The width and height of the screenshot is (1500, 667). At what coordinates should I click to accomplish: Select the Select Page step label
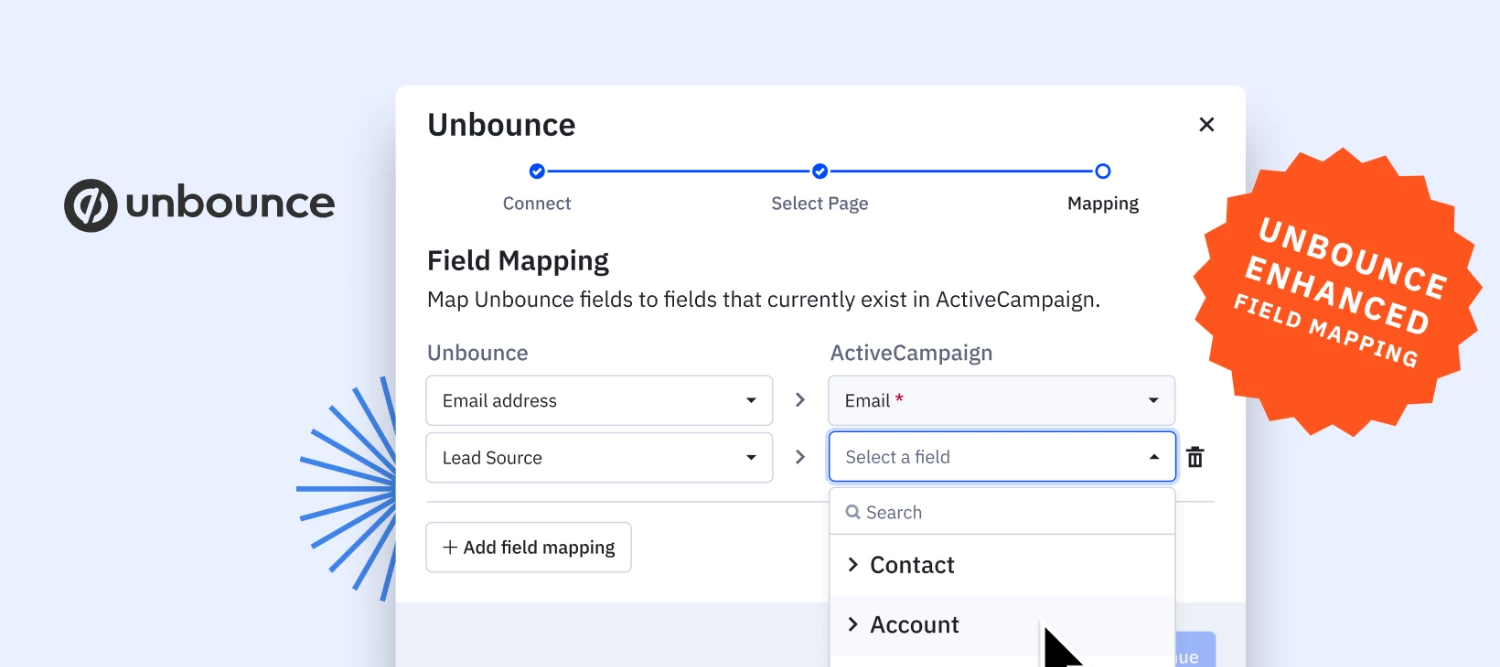coord(820,203)
